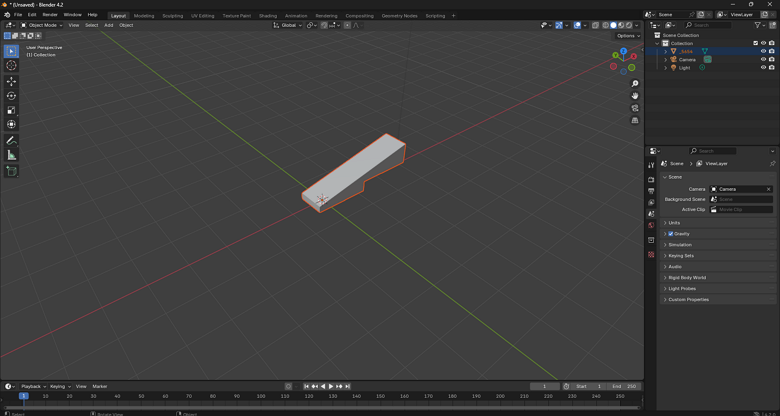Open the File menu
780x416 pixels.
pyautogui.click(x=18, y=15)
